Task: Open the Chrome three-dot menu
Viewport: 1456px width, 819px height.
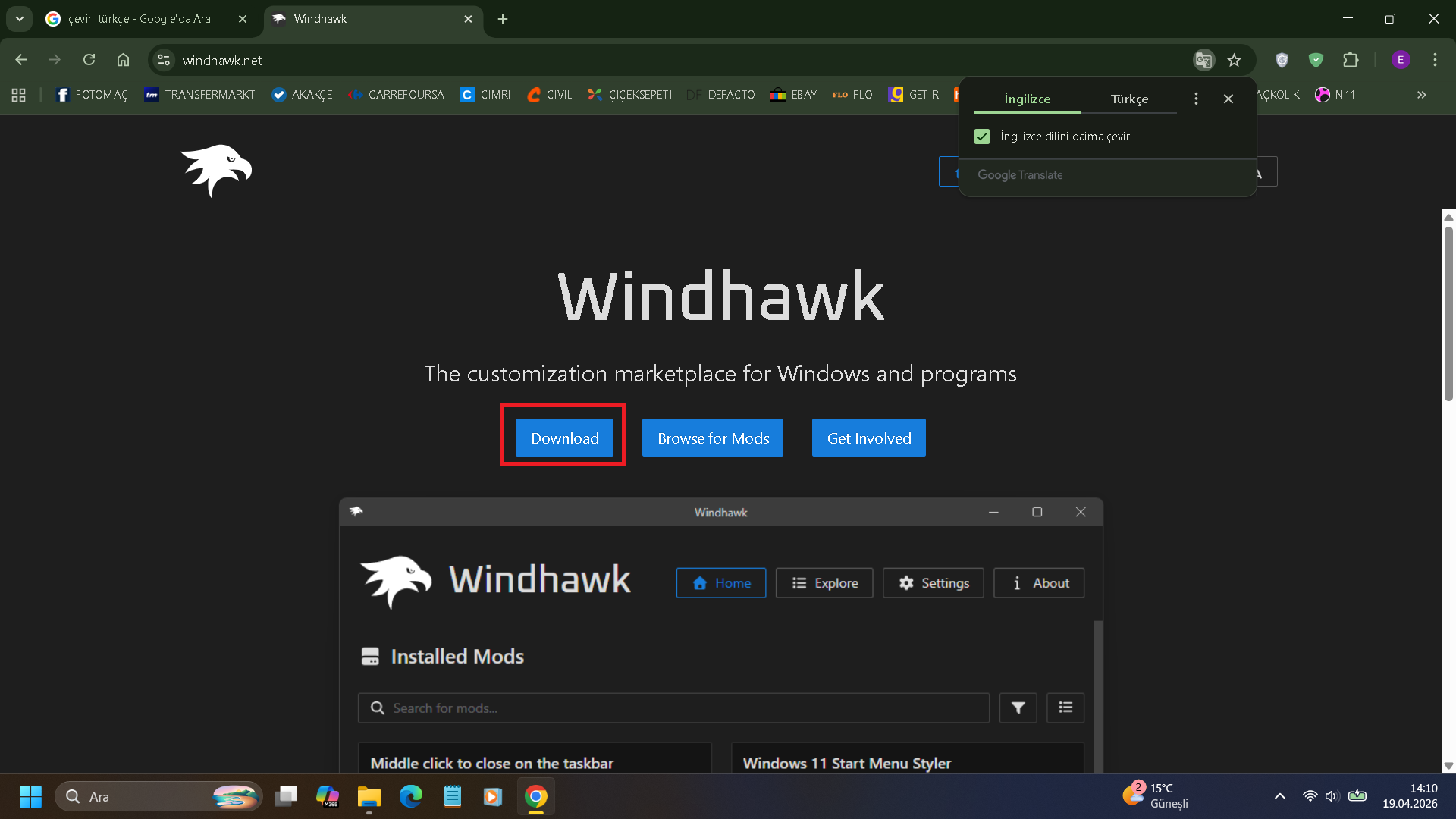Action: click(x=1435, y=60)
